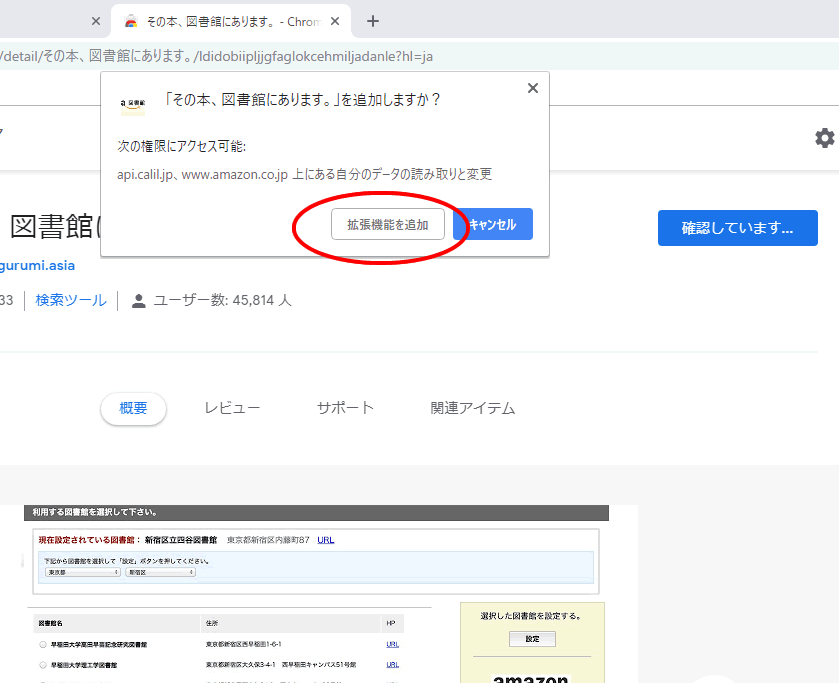Image resolution: width=839 pixels, height=683 pixels.
Task: Click the Chrome Web Store tab favicon
Action: point(131,21)
